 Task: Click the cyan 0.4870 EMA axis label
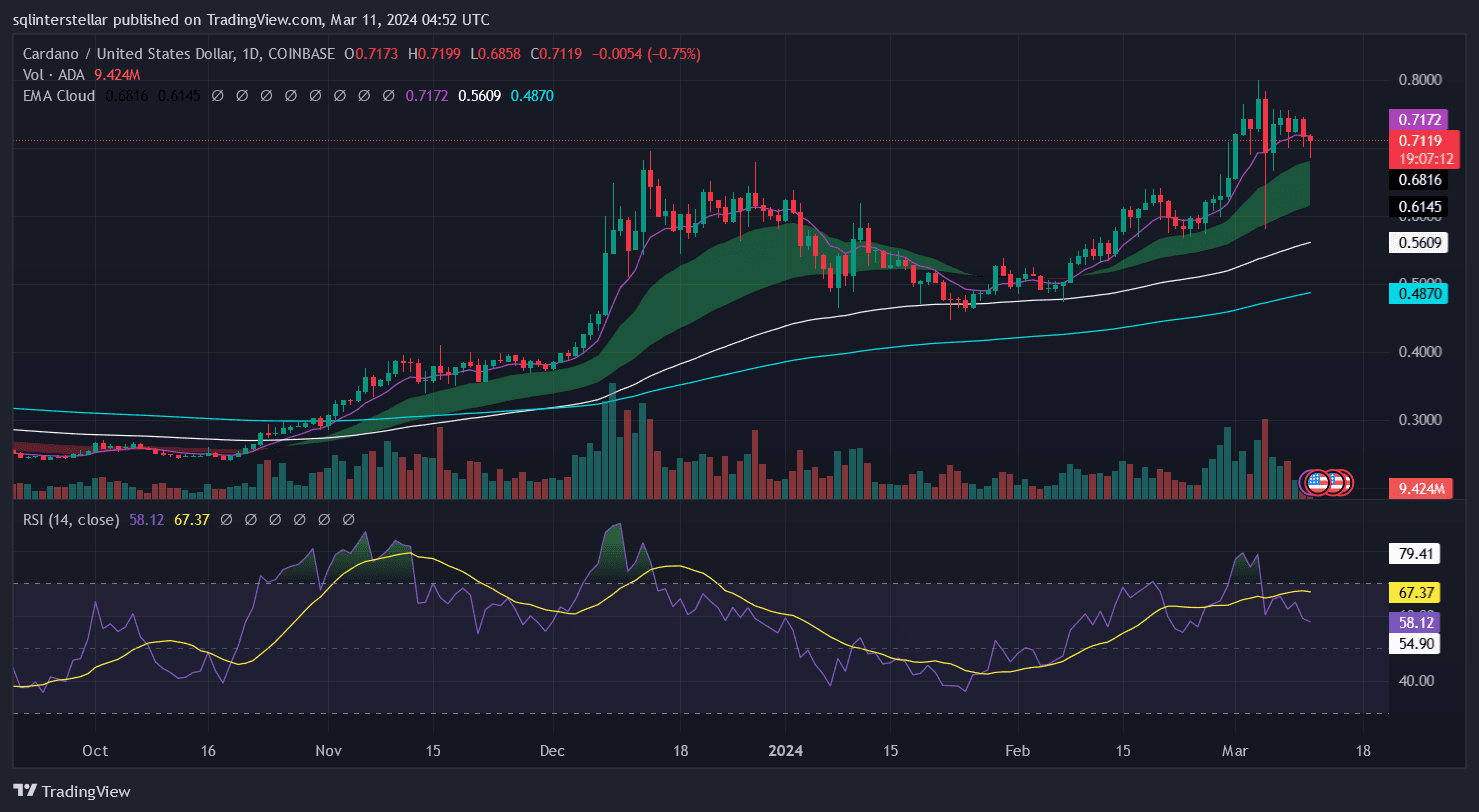point(1420,293)
